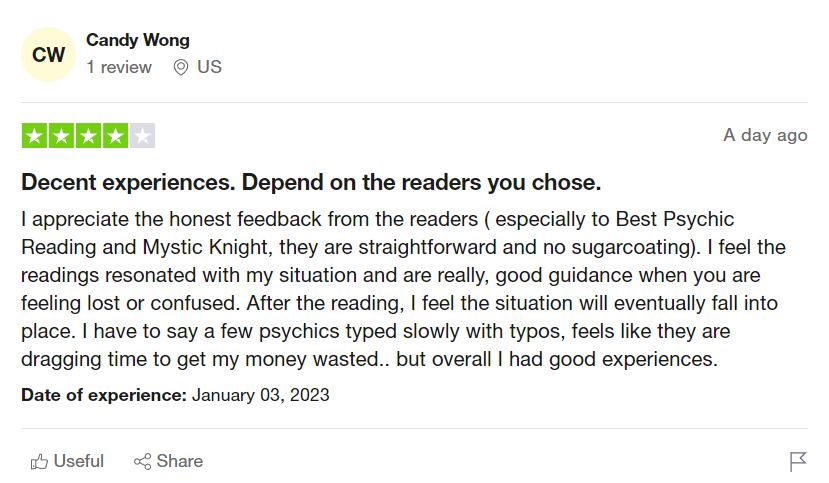Click the review body paragraph

click(403, 289)
